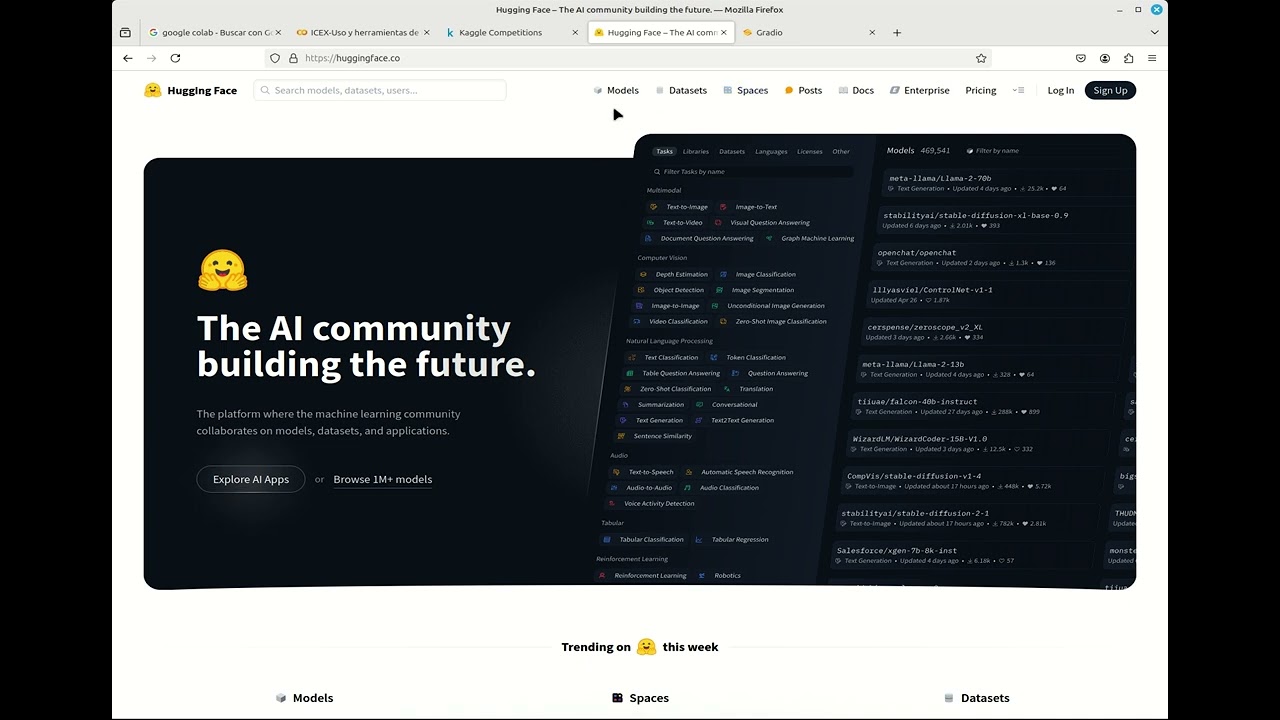Click the magnifier icon in the search box

265,90
